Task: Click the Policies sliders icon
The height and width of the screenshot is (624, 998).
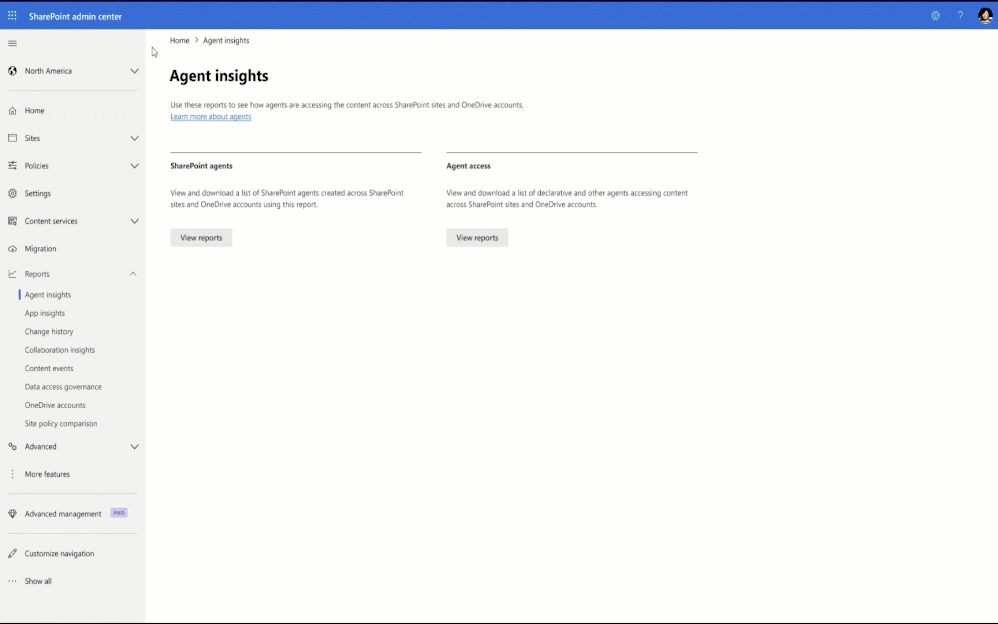Action: [x=12, y=166]
